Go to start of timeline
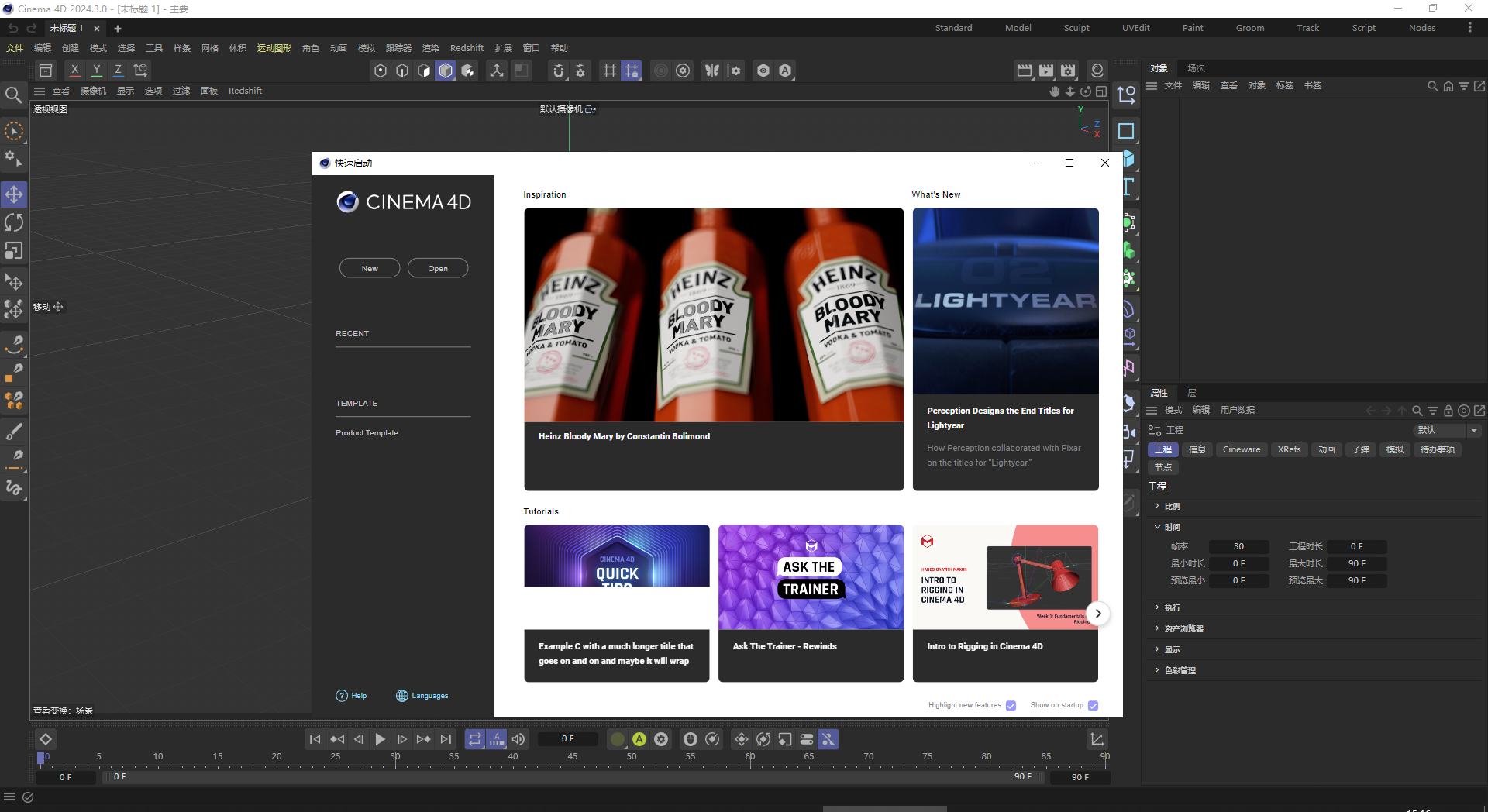Screen dimensions: 1488x812 pyautogui.click(x=315, y=739)
